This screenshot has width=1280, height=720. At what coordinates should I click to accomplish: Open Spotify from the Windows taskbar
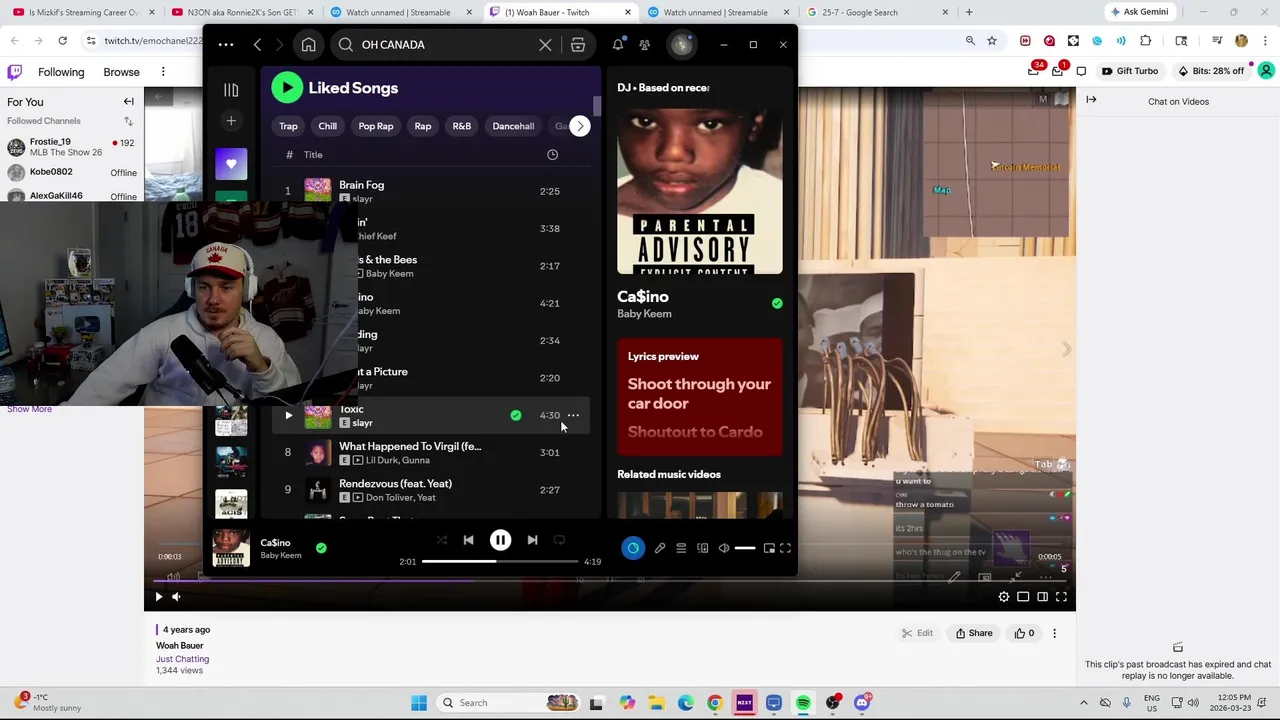coord(803,703)
